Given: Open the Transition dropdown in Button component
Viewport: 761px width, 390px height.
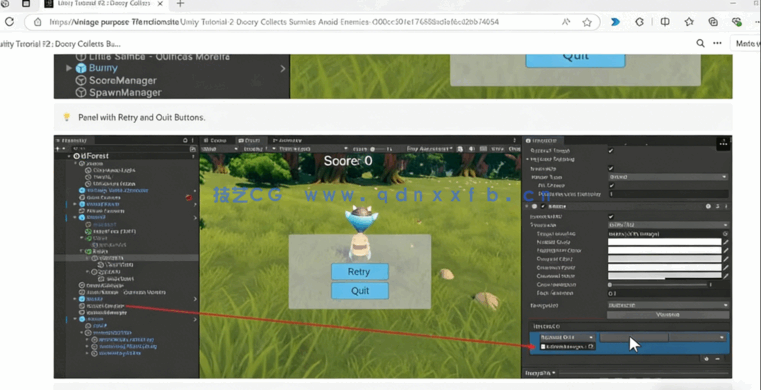Looking at the screenshot, I should coord(668,225).
